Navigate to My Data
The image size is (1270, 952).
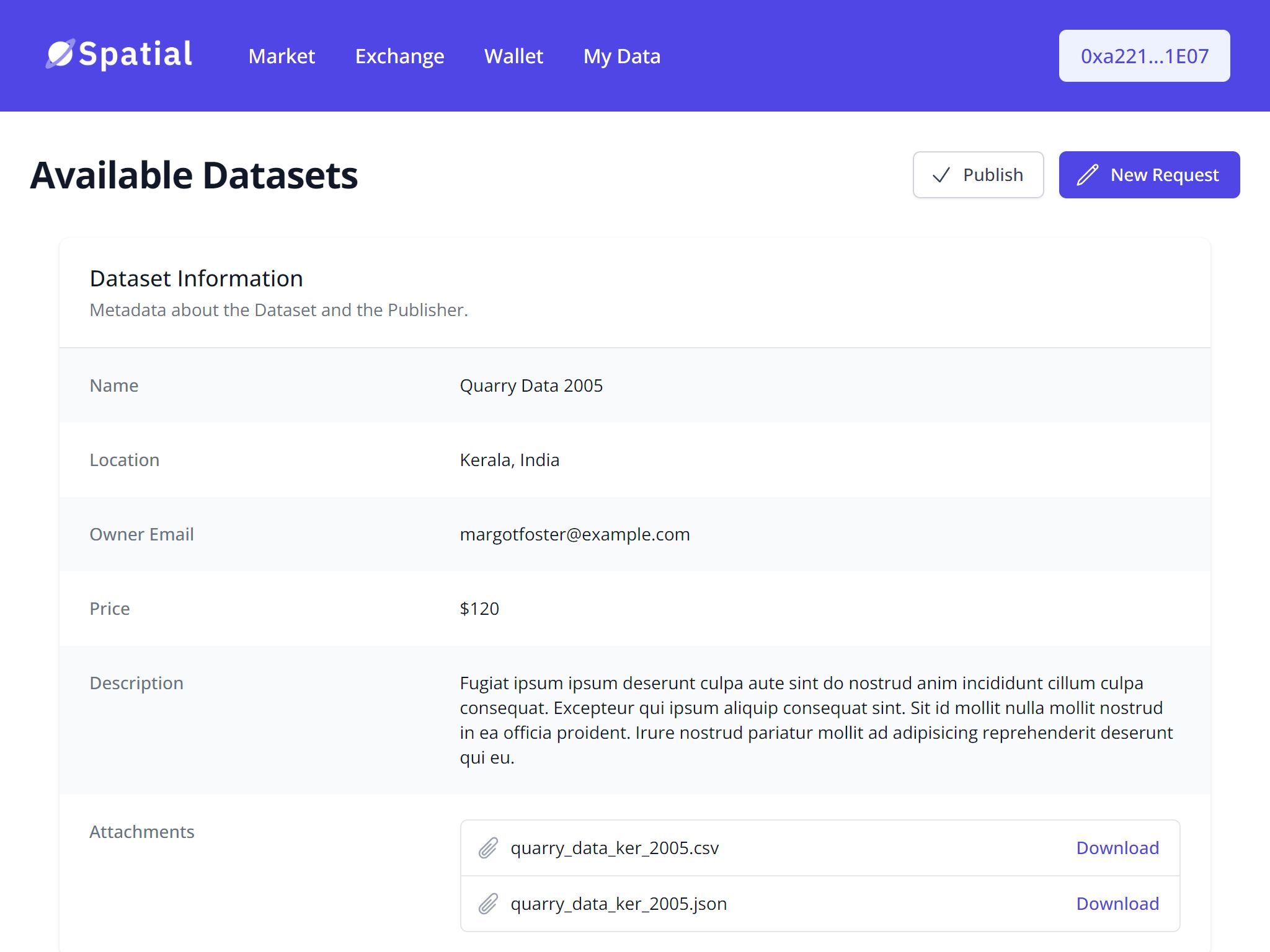coord(622,56)
